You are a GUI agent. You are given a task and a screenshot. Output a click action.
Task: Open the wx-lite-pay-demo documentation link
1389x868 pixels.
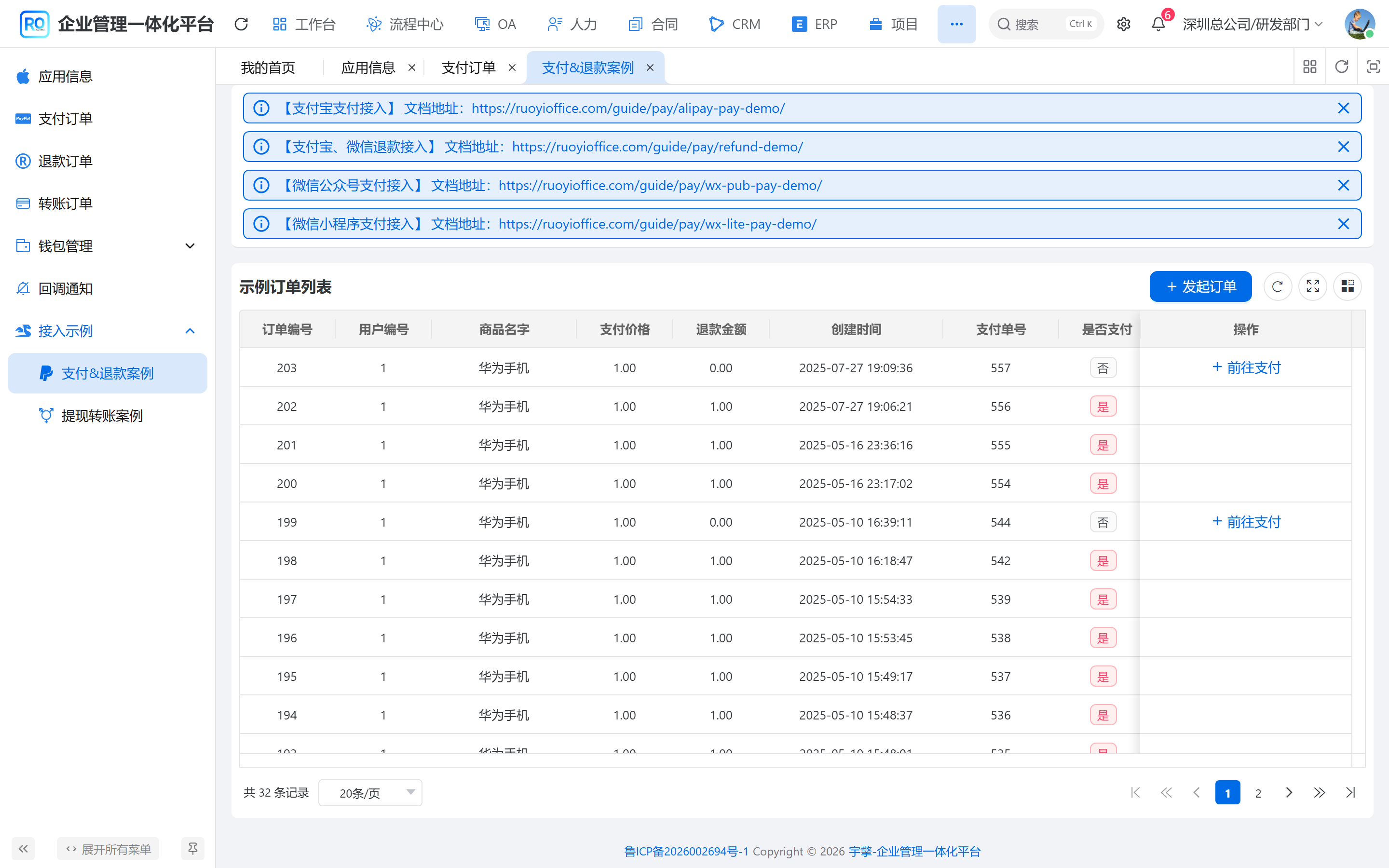[x=657, y=224]
